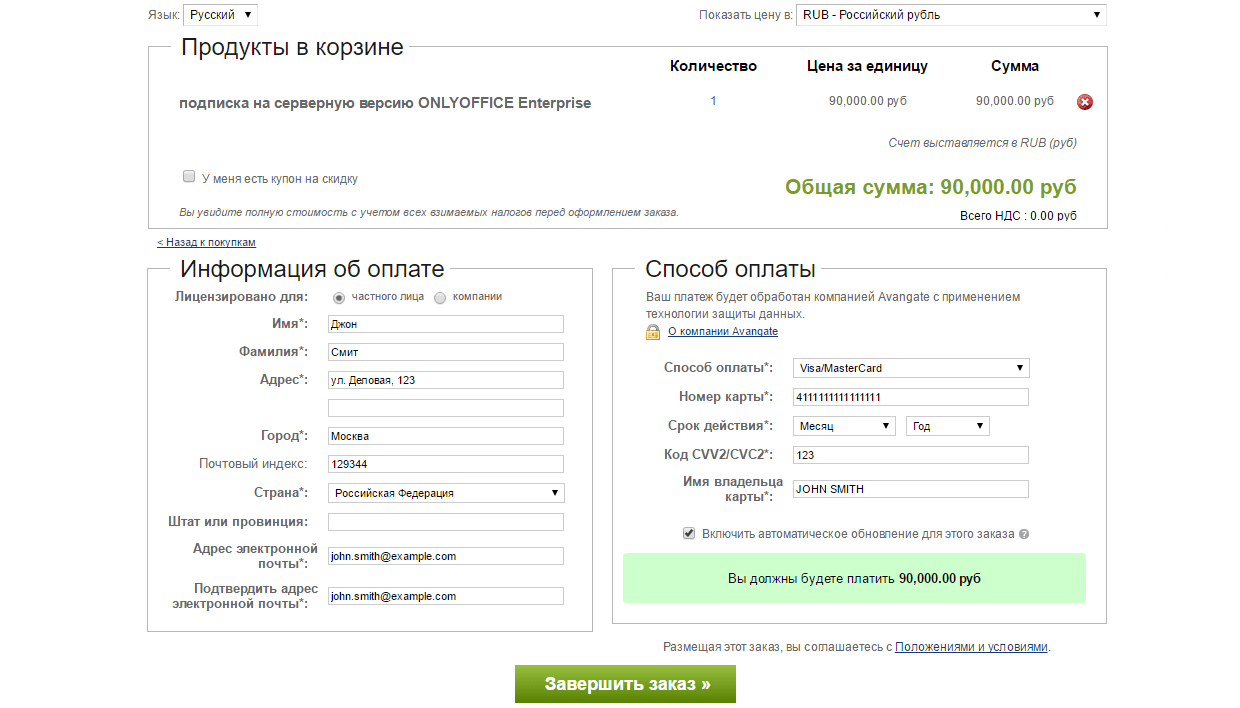This screenshot has width=1240, height=708.
Task: Click the ONLYOFFICE Enterprise product name
Action: point(385,103)
